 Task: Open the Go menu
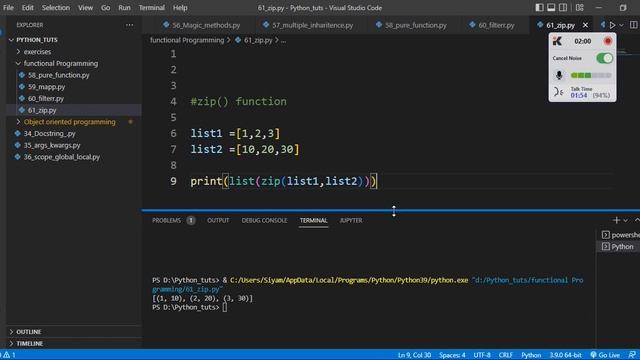105,8
